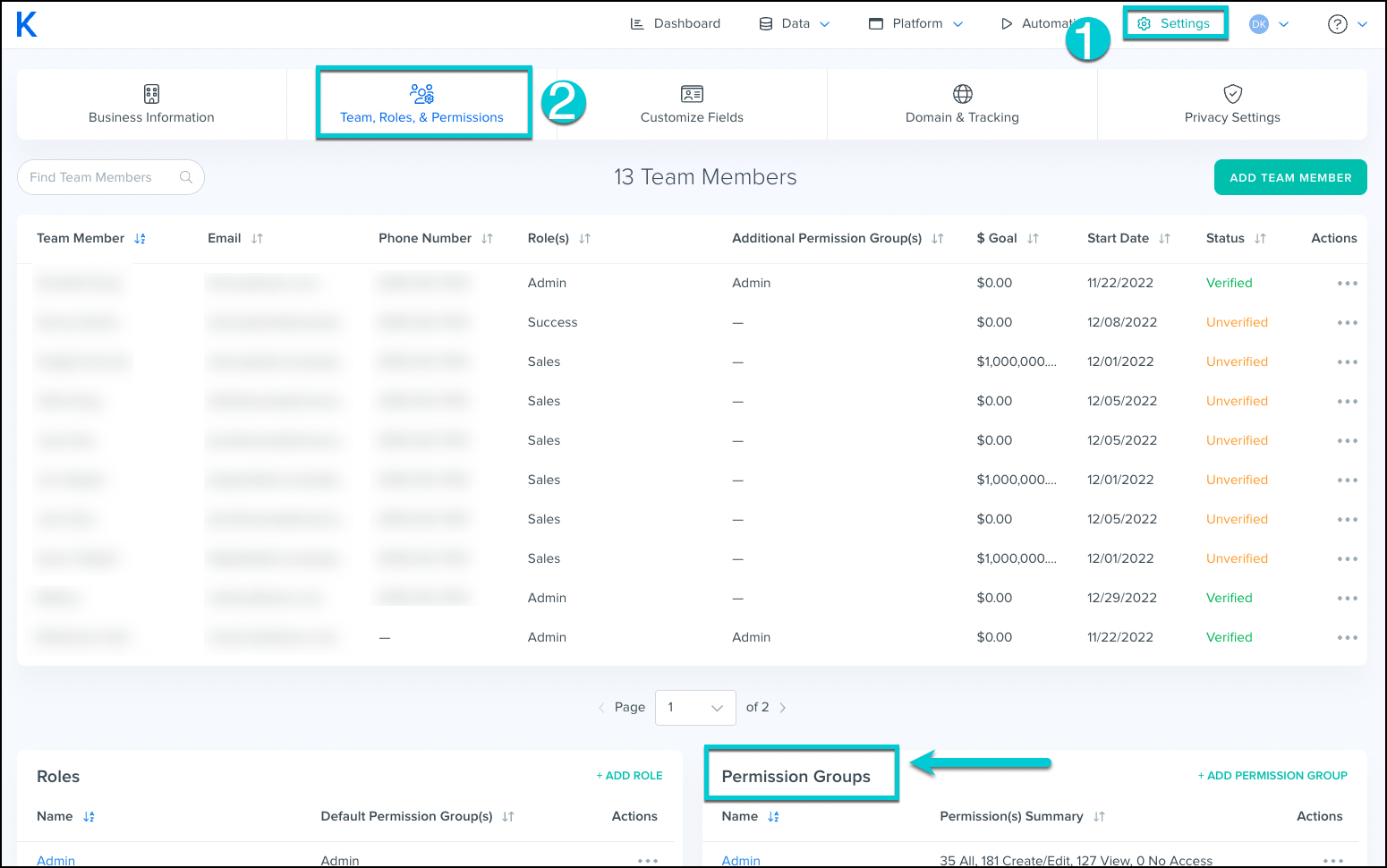Viewport: 1387px width, 868px height.
Task: Open the Business Information tab
Action: pos(151,105)
